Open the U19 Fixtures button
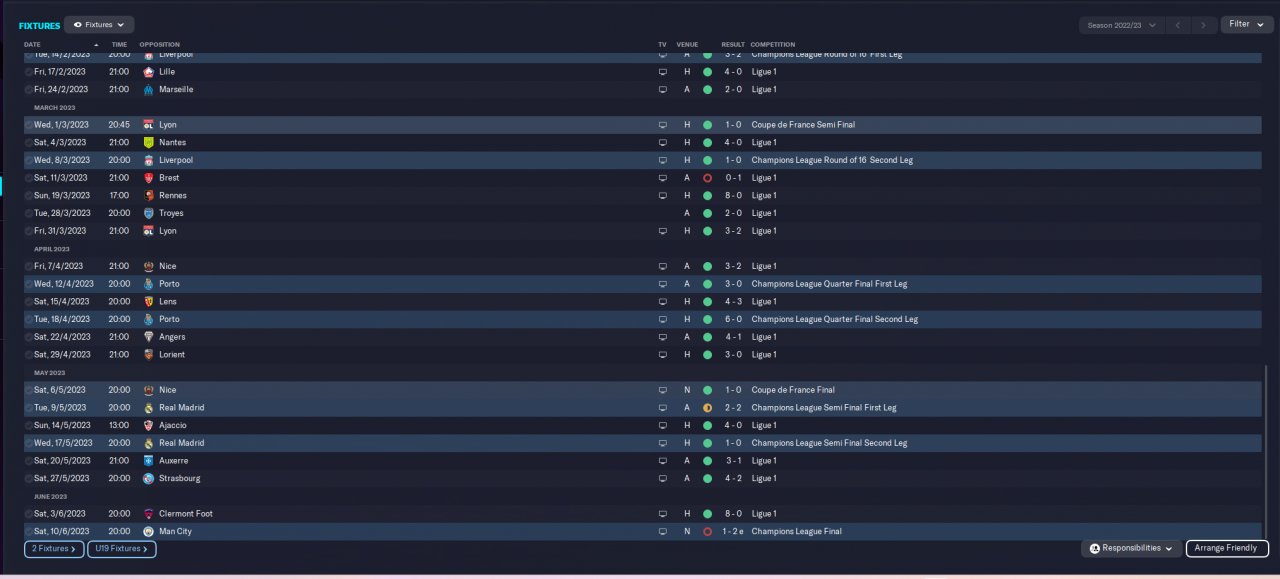 click(x=122, y=549)
